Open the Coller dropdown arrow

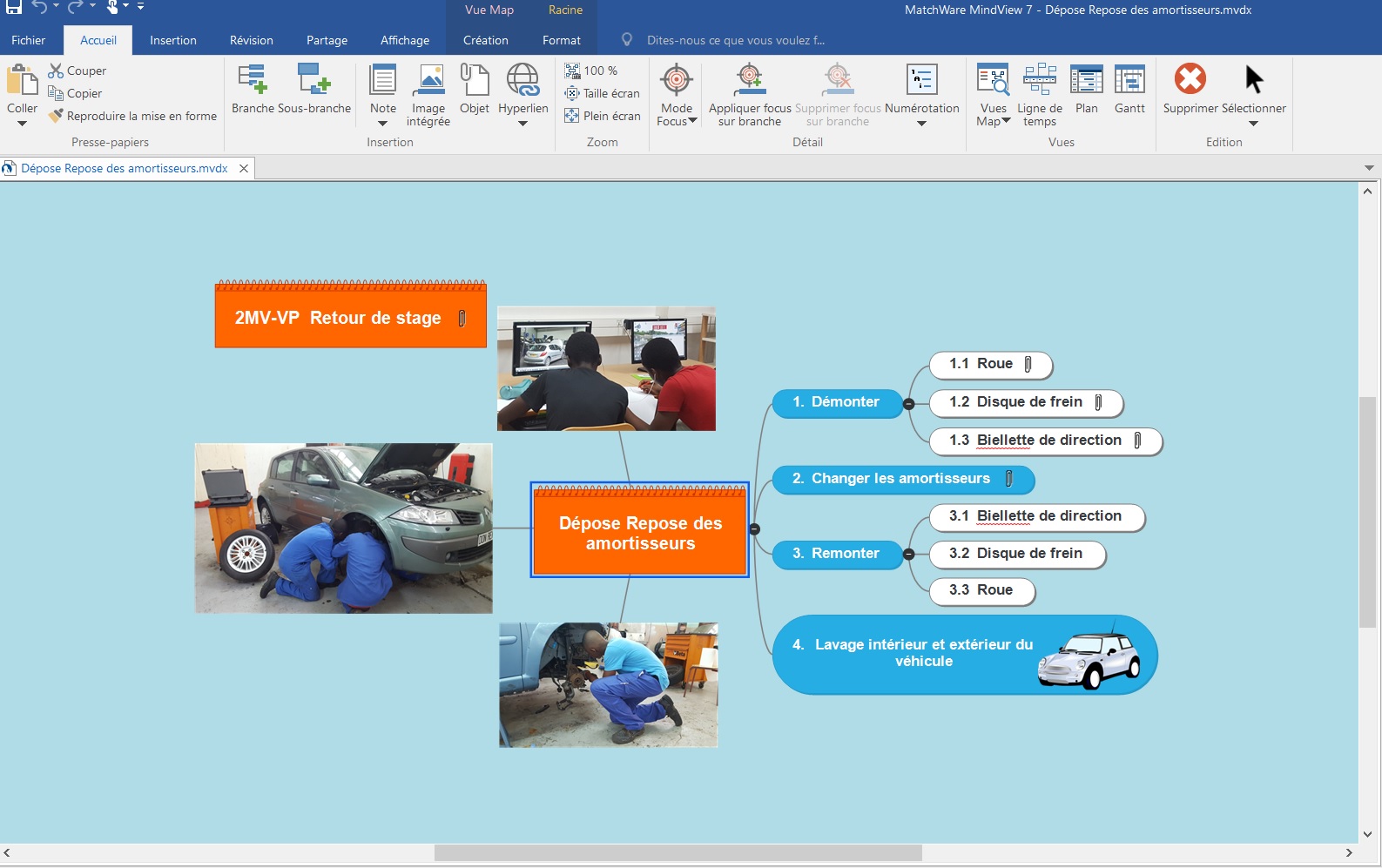point(22,124)
